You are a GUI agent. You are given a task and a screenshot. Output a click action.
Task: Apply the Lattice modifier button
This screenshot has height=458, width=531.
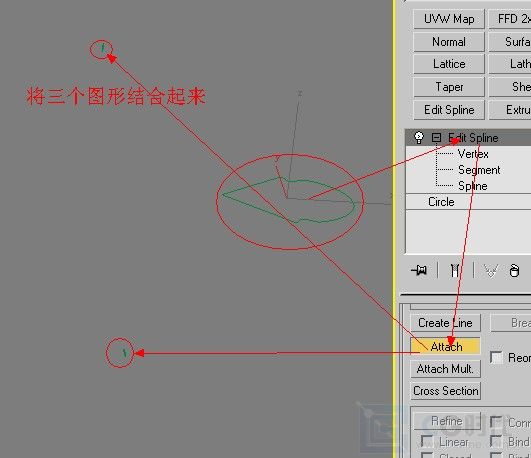tap(449, 64)
